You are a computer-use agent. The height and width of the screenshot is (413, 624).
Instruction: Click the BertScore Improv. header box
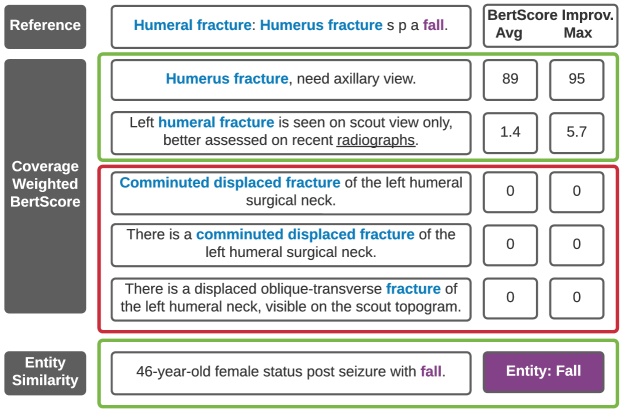[551, 26]
